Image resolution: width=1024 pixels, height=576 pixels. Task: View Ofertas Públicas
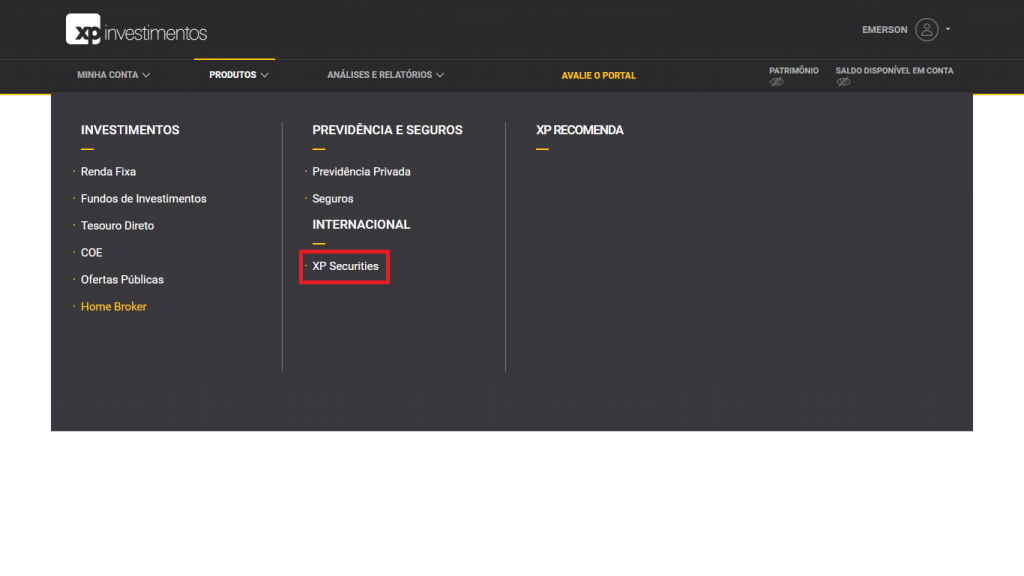[x=123, y=280]
